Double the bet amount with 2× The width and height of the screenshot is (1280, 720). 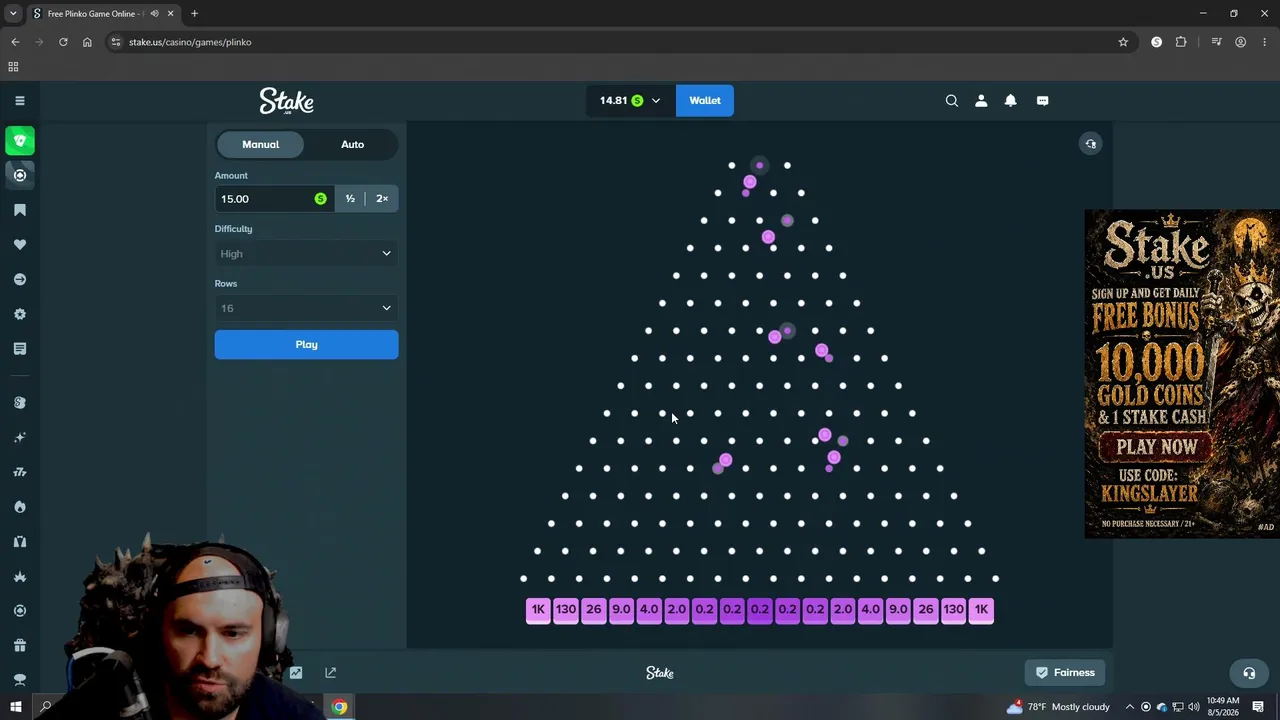click(x=382, y=199)
